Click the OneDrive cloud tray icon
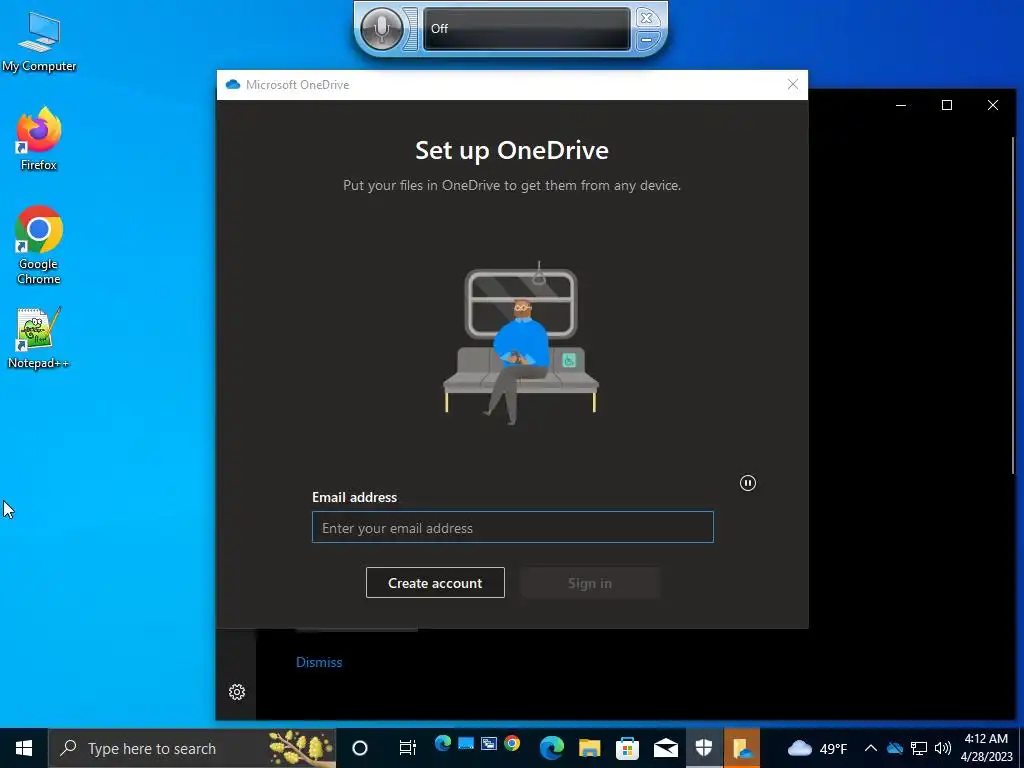 pyautogui.click(x=895, y=748)
